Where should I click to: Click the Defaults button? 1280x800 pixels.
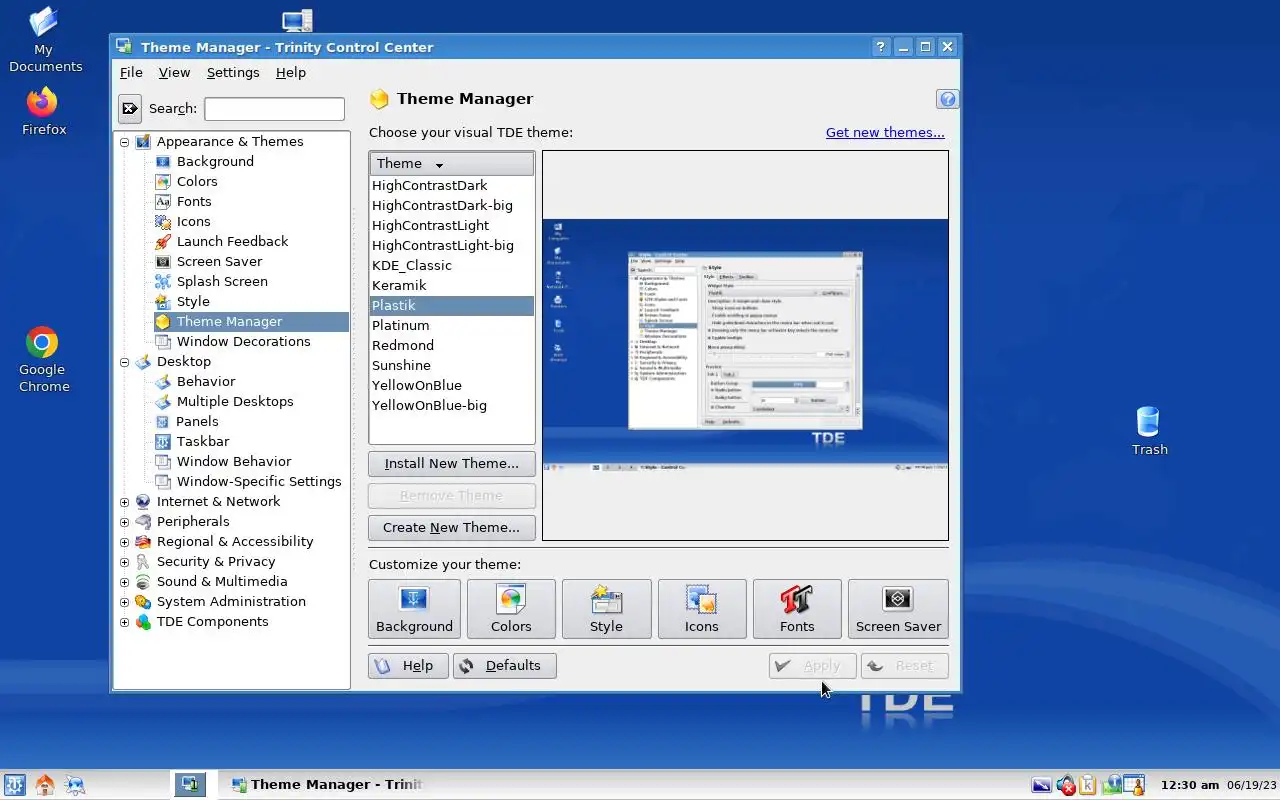click(505, 665)
